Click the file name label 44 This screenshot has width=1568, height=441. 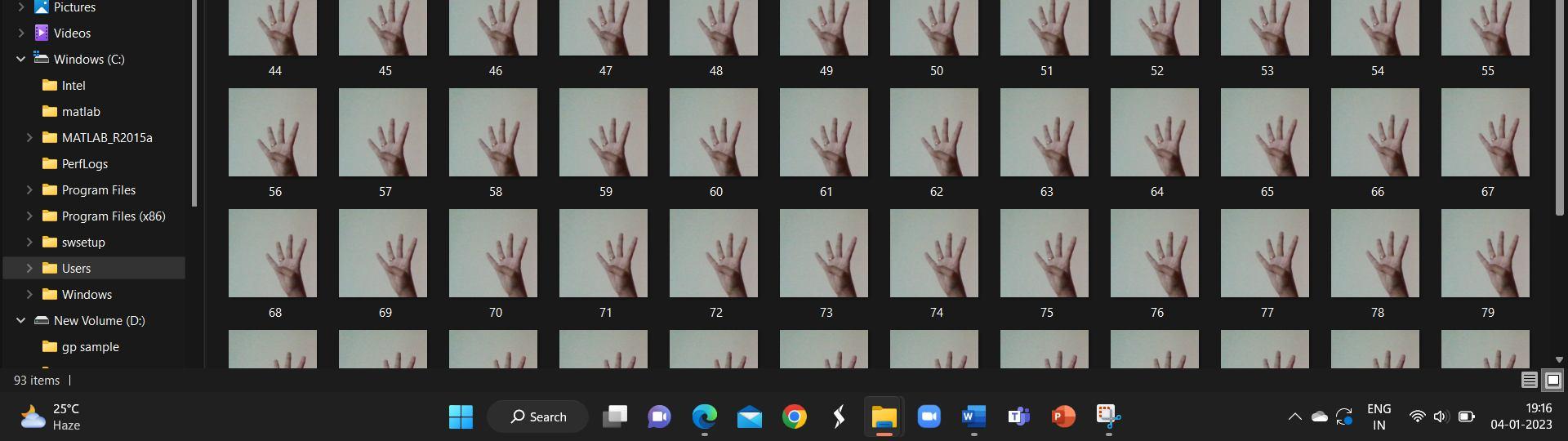(x=275, y=71)
